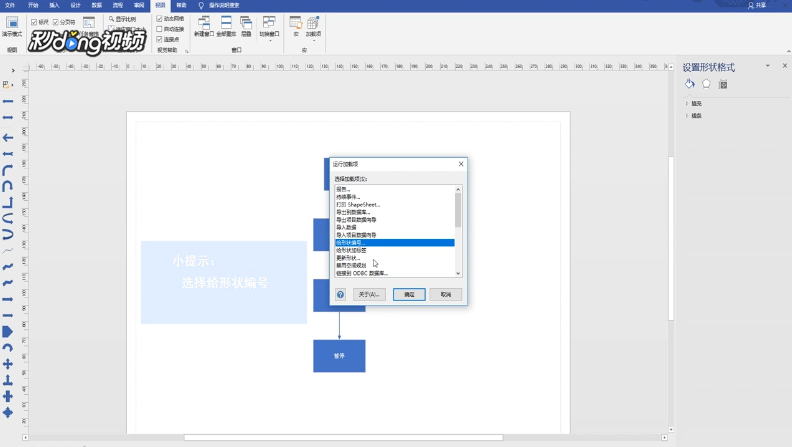Open the format pane options dropdown arrow
This screenshot has width=792, height=447.
pyautogui.click(x=767, y=66)
